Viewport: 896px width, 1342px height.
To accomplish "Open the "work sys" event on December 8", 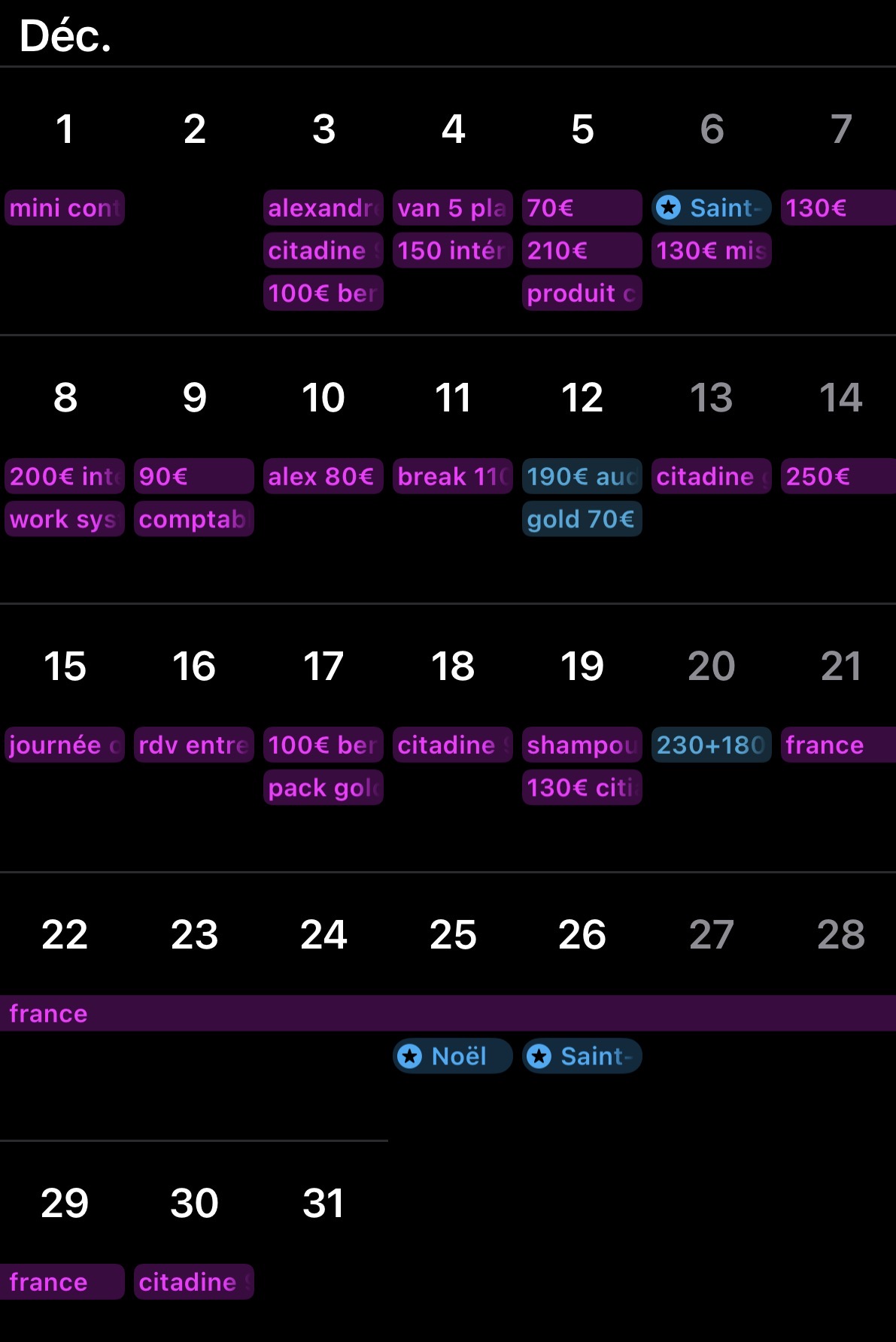I will pos(65,519).
